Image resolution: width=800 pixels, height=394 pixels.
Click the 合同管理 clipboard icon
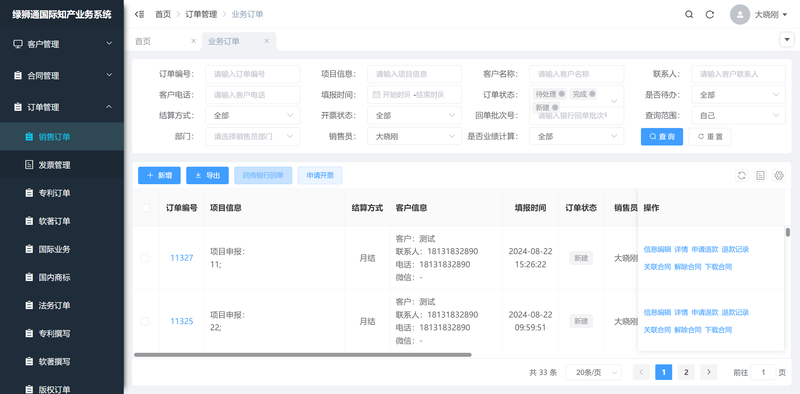coord(18,76)
